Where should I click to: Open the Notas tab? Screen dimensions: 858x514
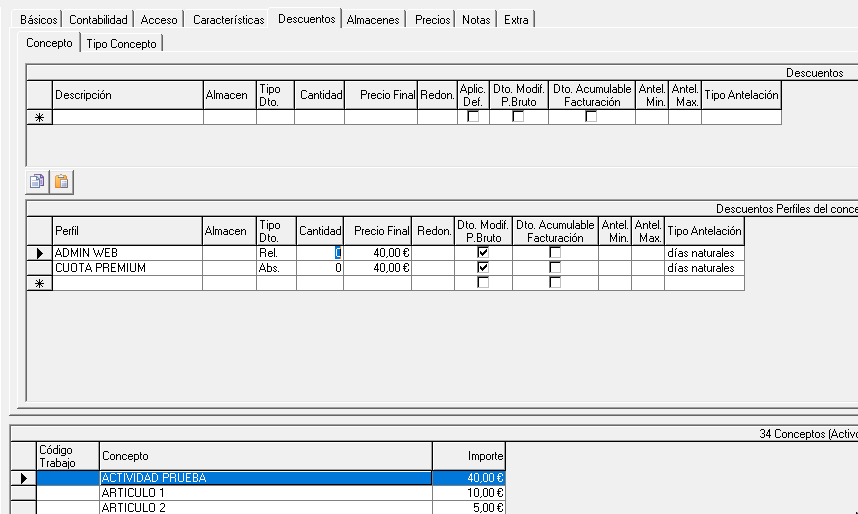[476, 20]
